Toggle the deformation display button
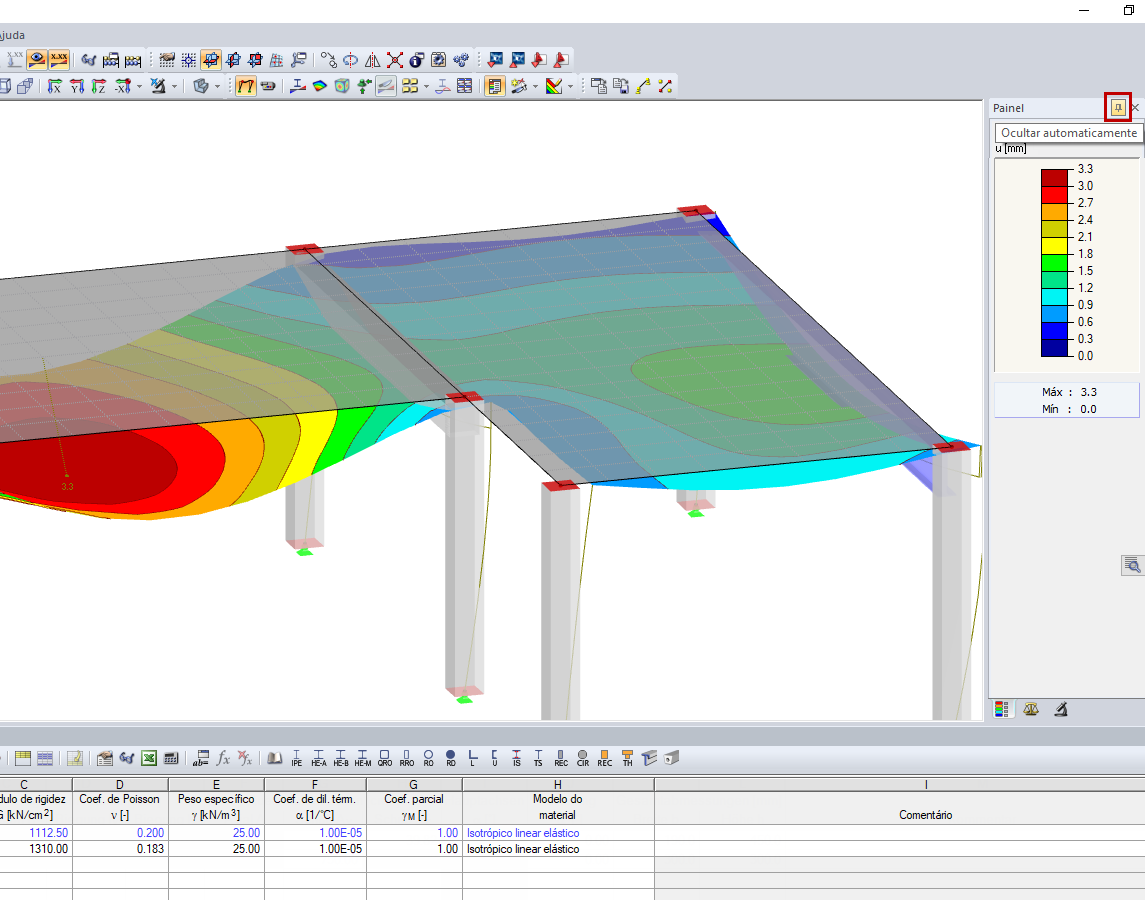The height and width of the screenshot is (900, 1145). pos(245,86)
